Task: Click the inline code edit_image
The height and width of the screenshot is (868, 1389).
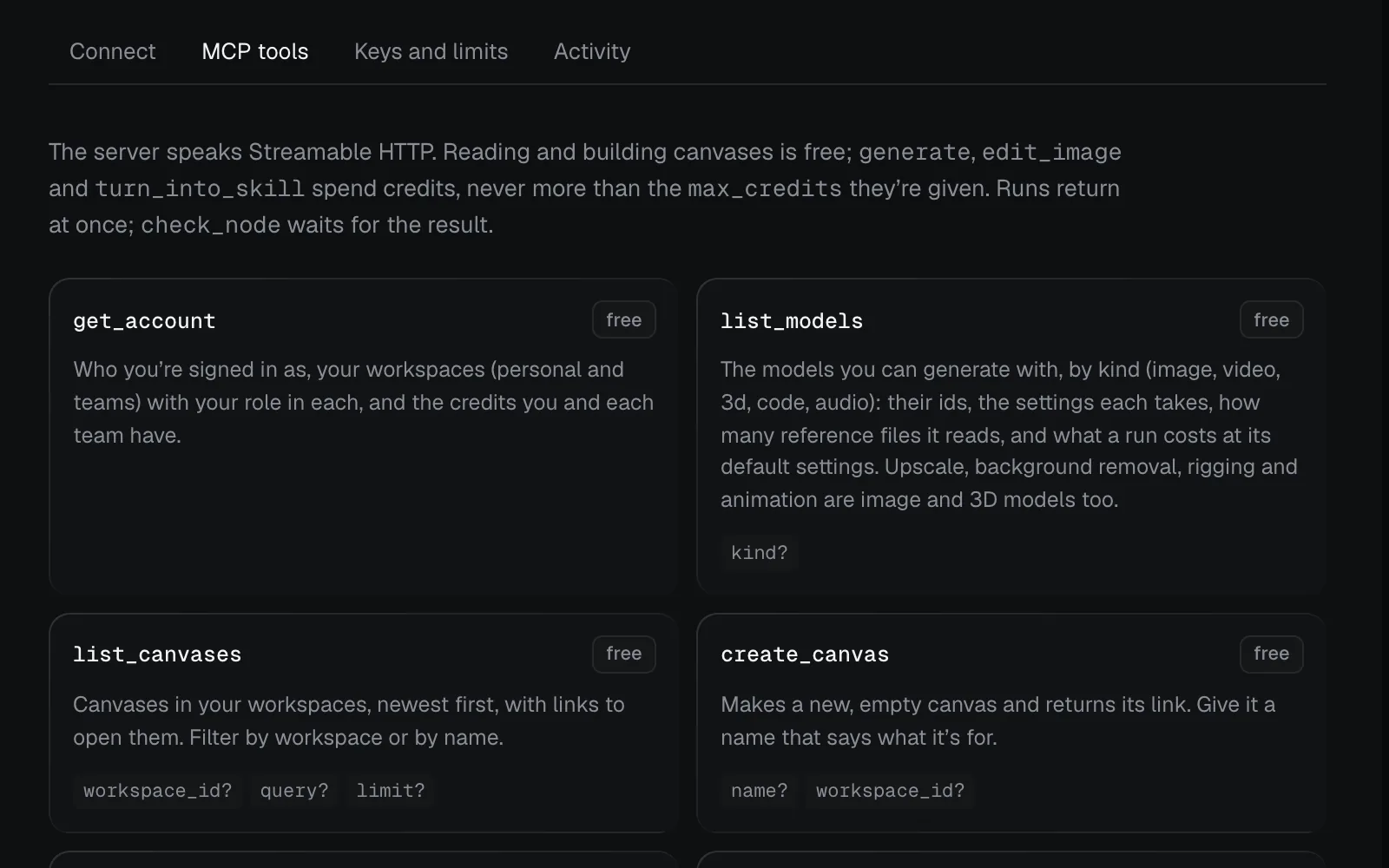Action: [x=1051, y=152]
